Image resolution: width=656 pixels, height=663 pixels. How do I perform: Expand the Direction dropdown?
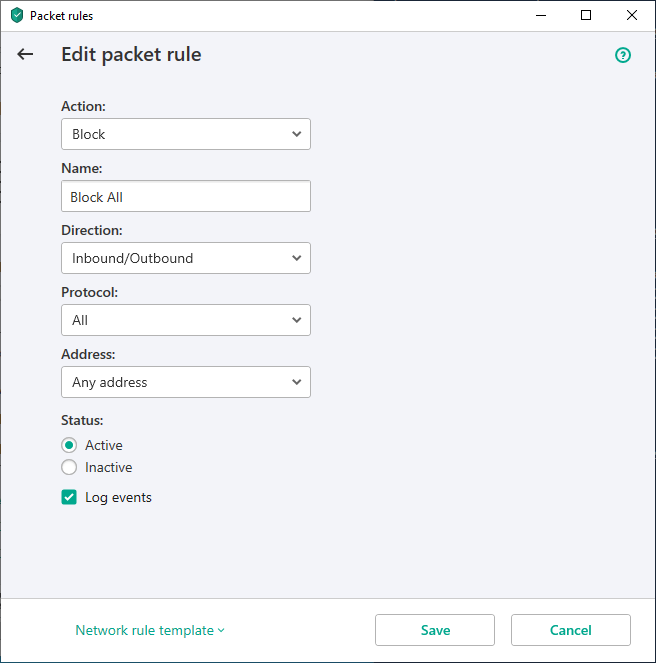[x=185, y=258]
